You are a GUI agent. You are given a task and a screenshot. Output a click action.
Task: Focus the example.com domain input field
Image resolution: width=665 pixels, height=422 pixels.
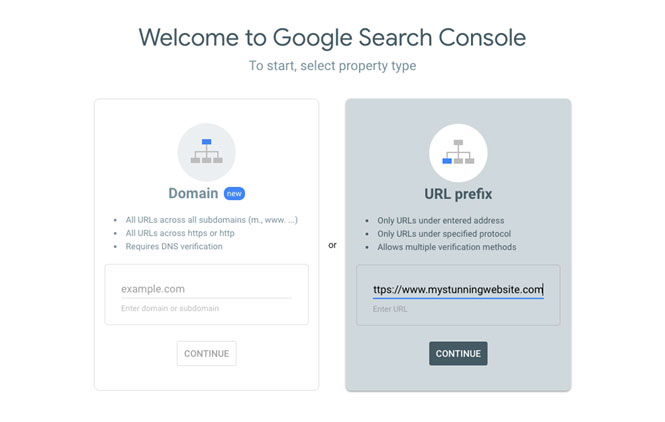(x=207, y=289)
